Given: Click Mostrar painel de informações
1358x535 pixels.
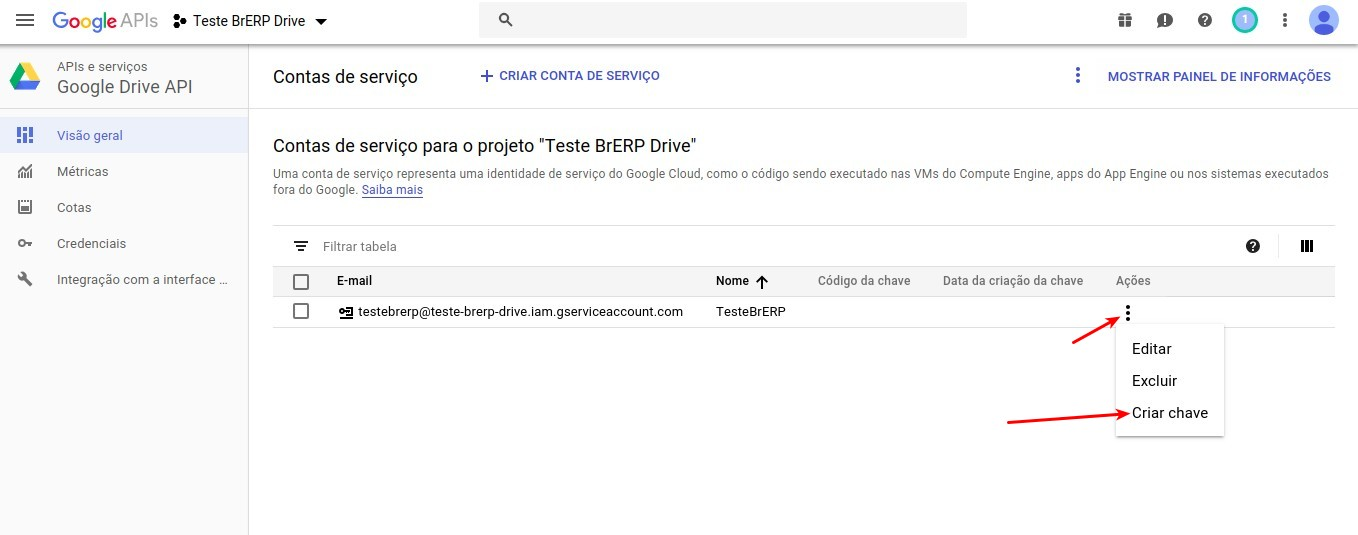Looking at the screenshot, I should [1219, 76].
